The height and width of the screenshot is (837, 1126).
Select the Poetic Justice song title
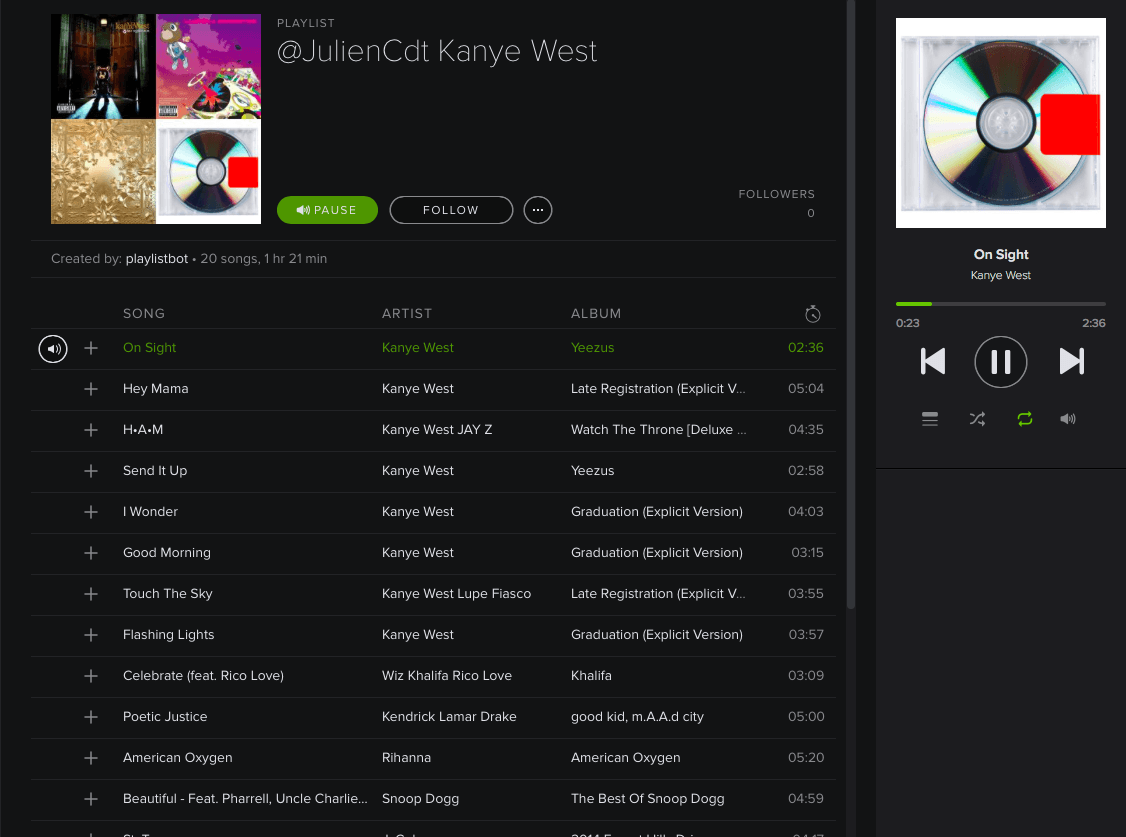[165, 717]
